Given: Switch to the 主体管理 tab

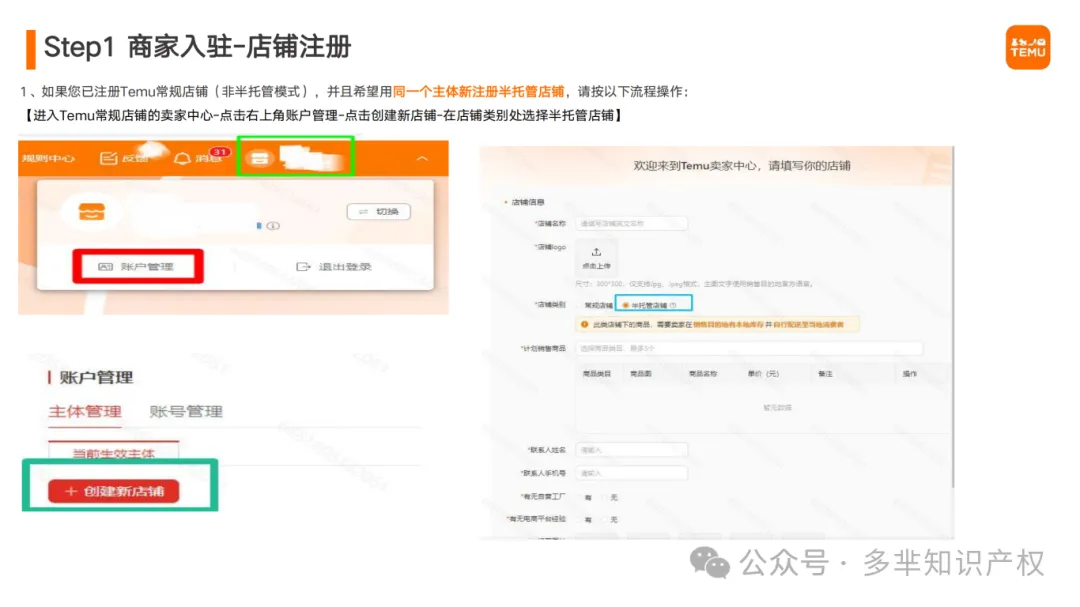Looking at the screenshot, I should point(85,411).
